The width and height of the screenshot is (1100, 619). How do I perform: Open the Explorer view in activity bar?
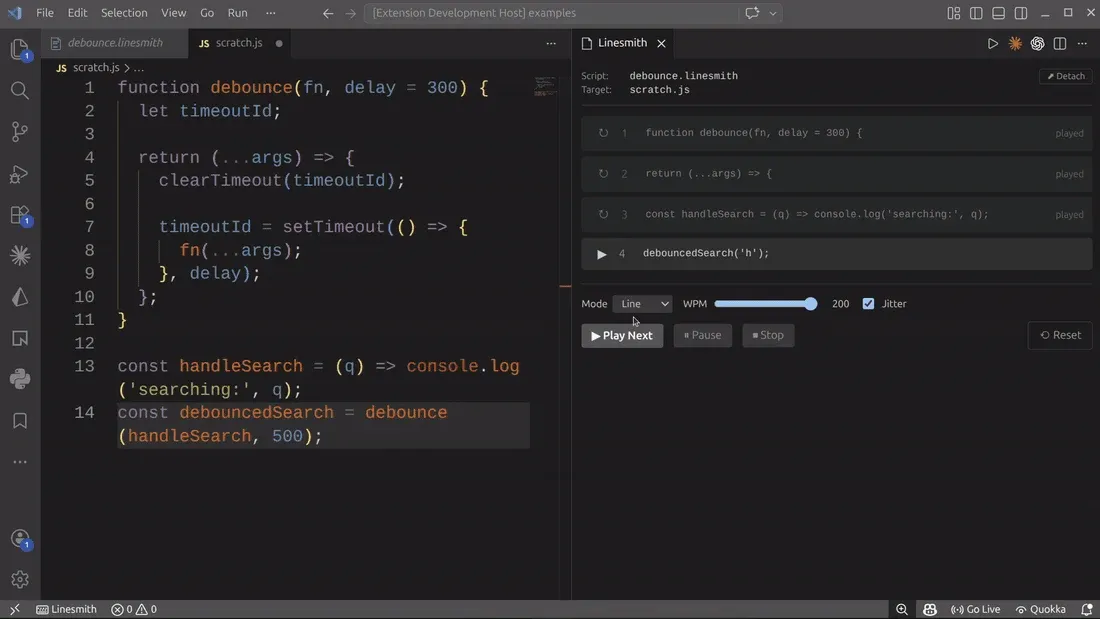pos(20,49)
